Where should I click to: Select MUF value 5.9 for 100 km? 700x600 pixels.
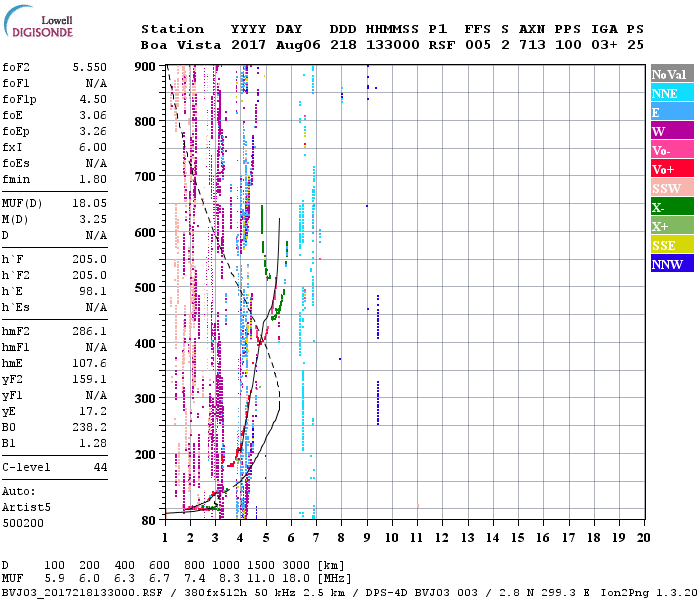[x=54, y=579]
